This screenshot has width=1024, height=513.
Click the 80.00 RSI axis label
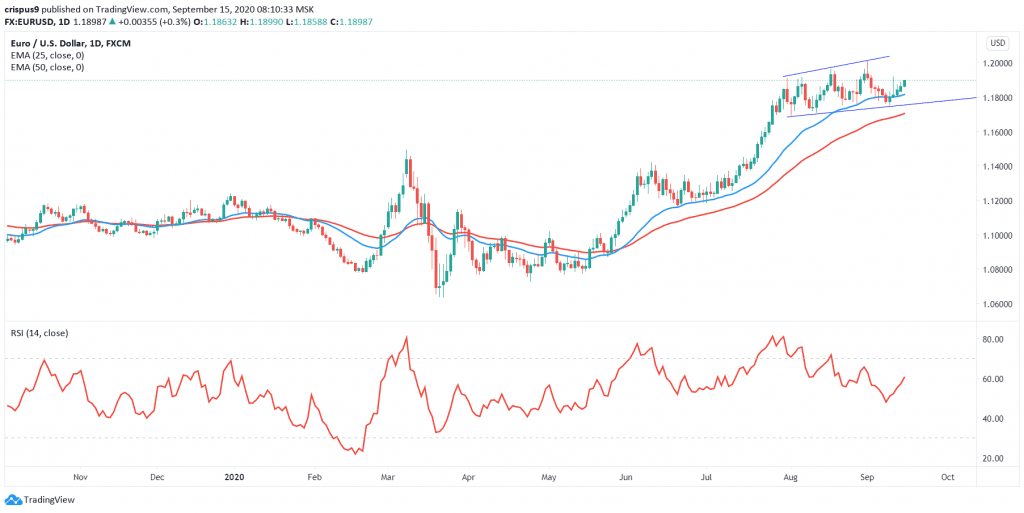pyautogui.click(x=994, y=340)
